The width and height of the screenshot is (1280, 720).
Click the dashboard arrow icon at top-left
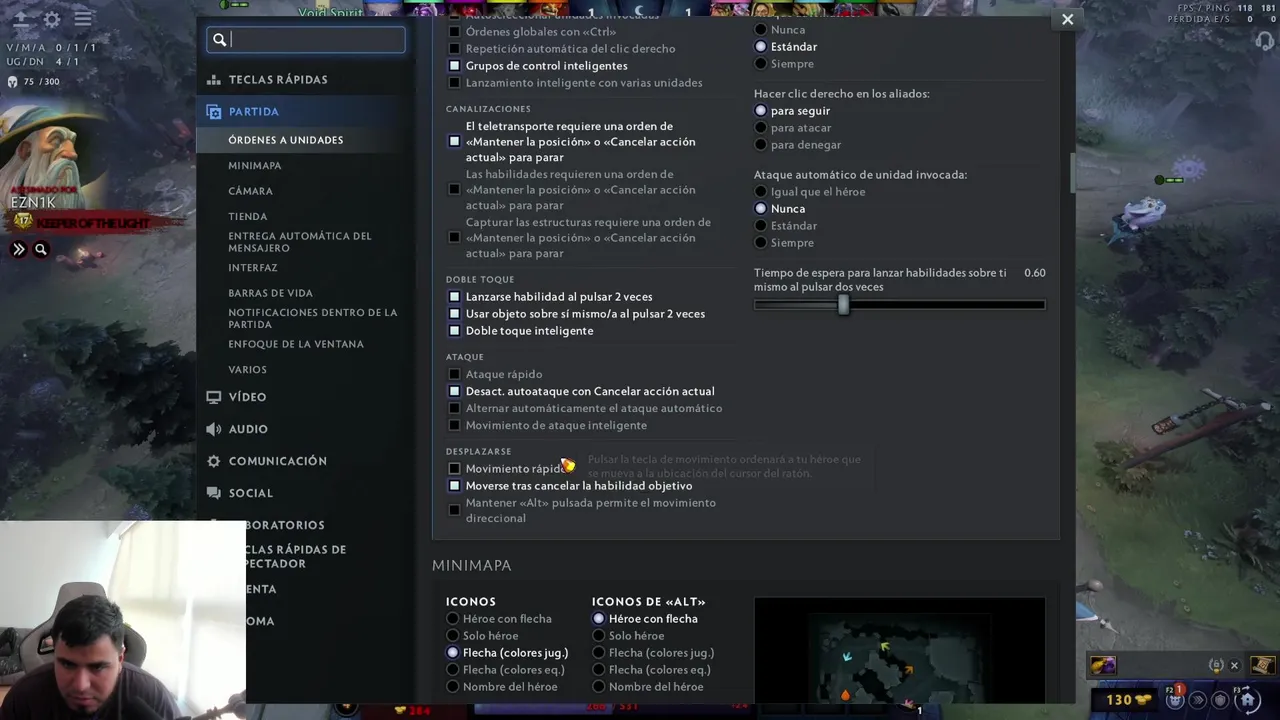(20, 19)
